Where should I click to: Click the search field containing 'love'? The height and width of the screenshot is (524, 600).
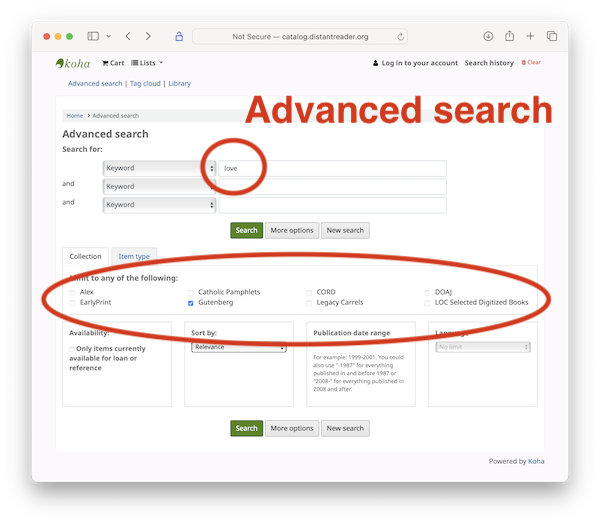click(332, 168)
